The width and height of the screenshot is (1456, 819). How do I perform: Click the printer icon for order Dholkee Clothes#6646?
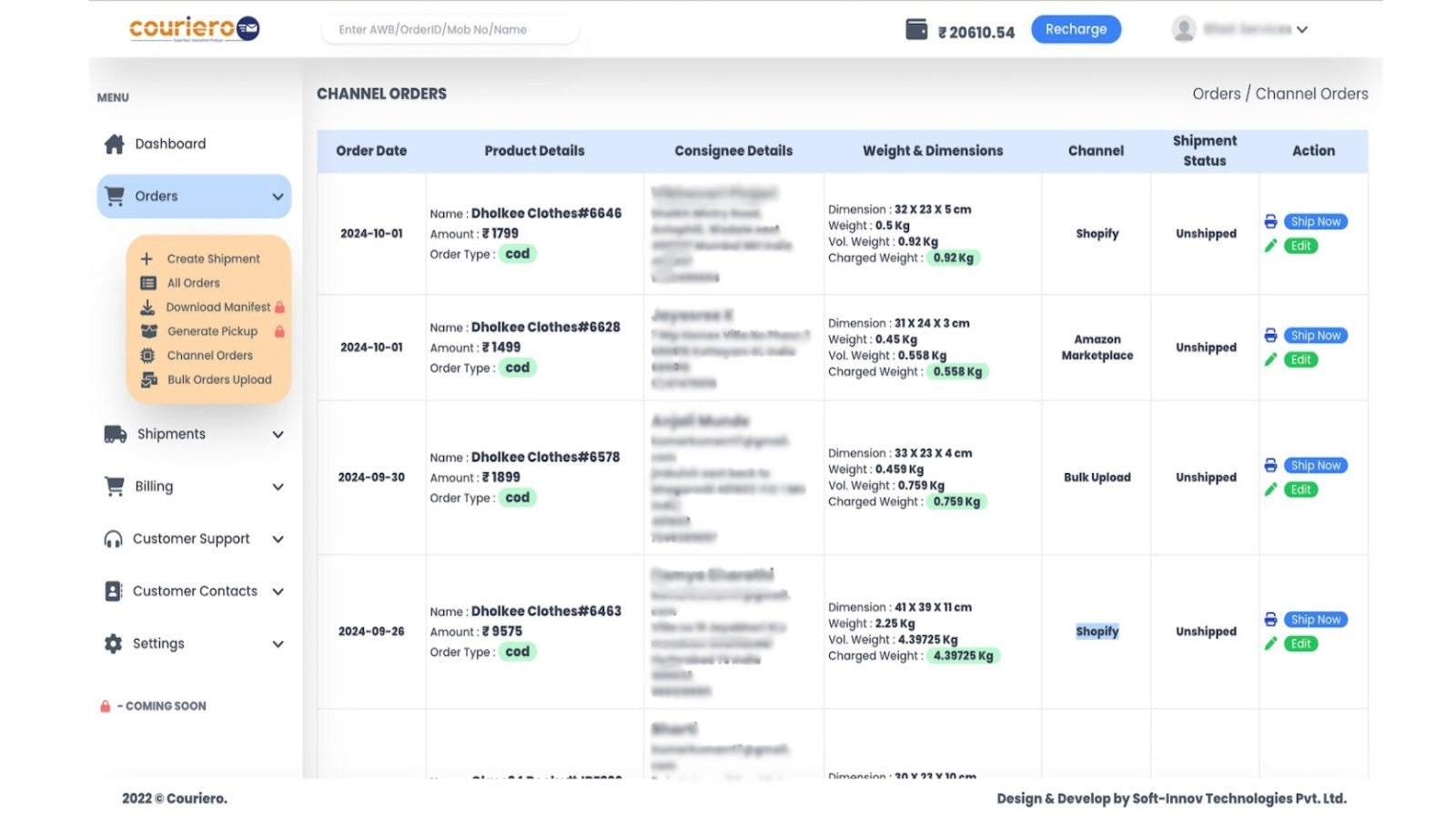pos(1271,220)
